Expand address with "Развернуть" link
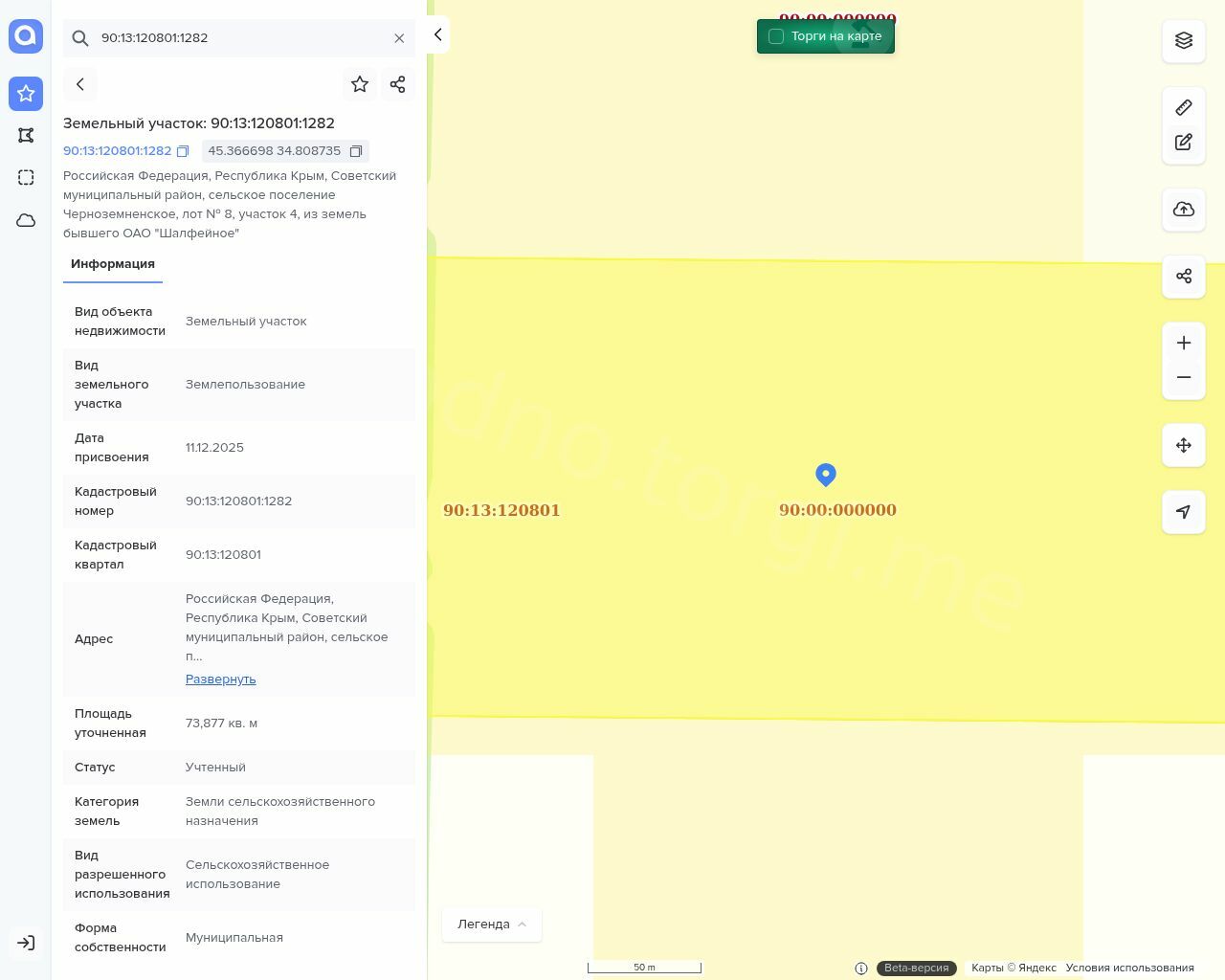Screen dimensions: 1225x980 coord(220,679)
